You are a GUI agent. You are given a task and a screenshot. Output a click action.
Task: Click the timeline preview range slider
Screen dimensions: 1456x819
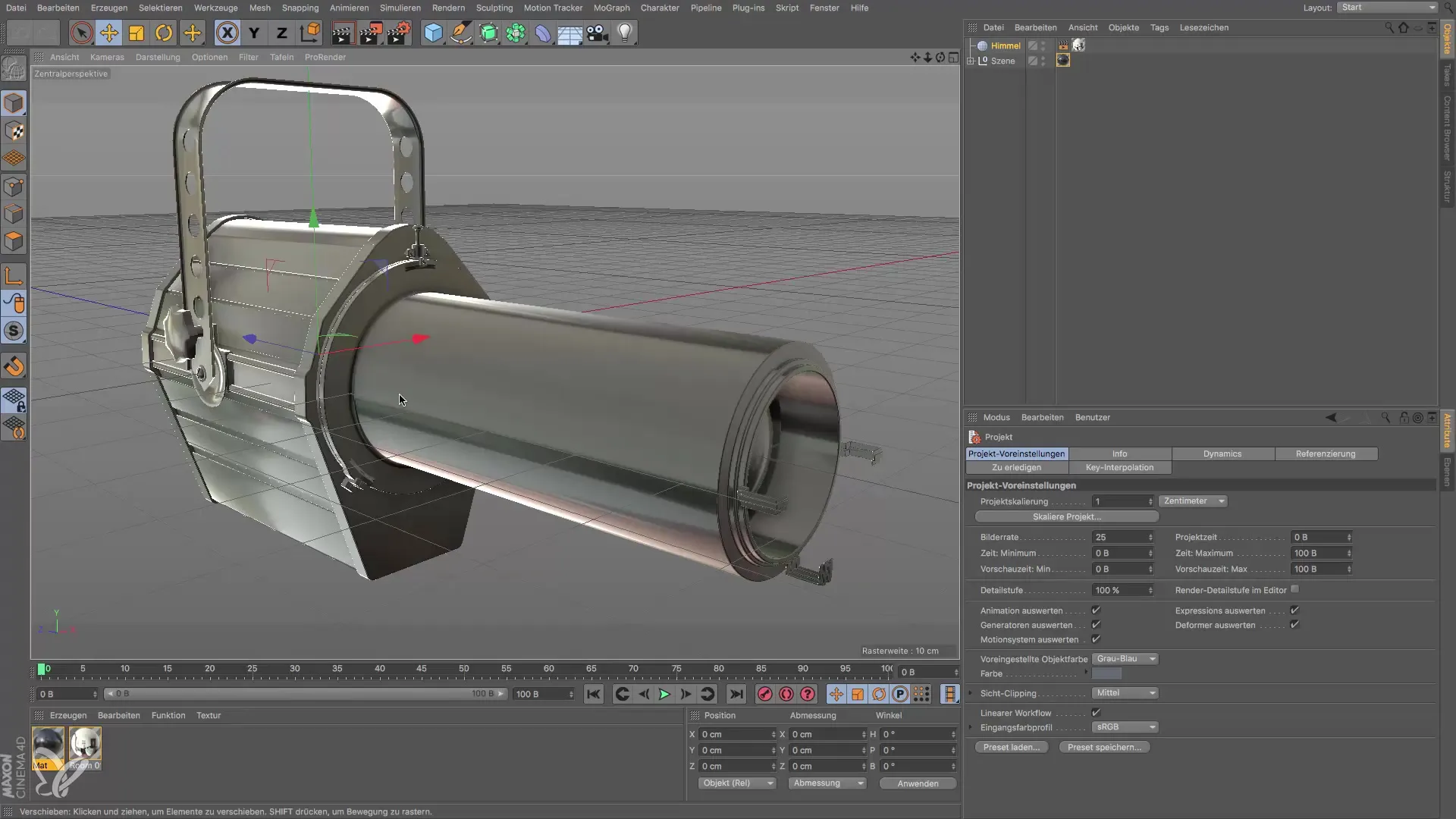tap(305, 694)
